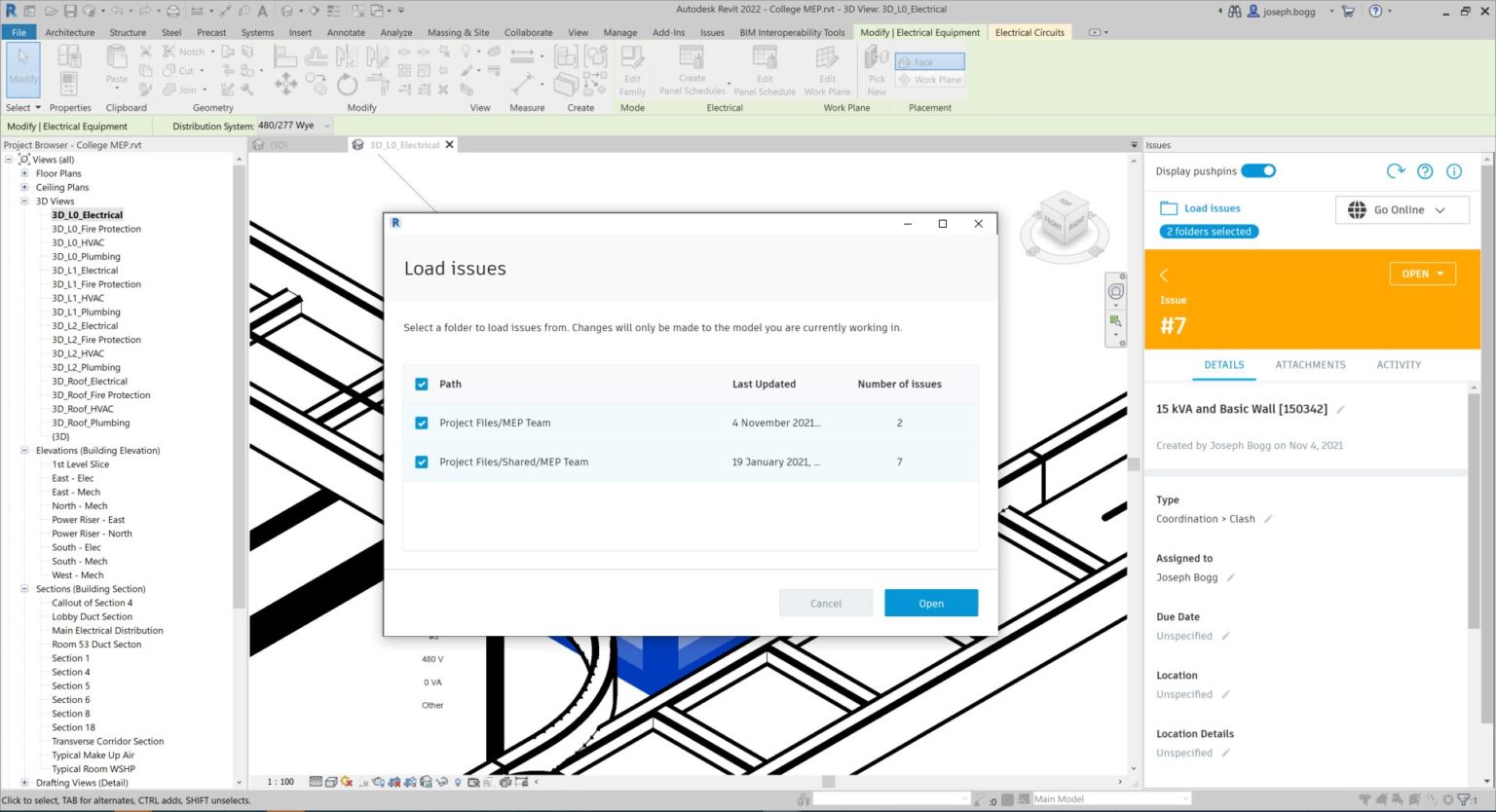Collapse the 3D Views tree node
The width and height of the screenshot is (1496, 812).
(x=24, y=201)
